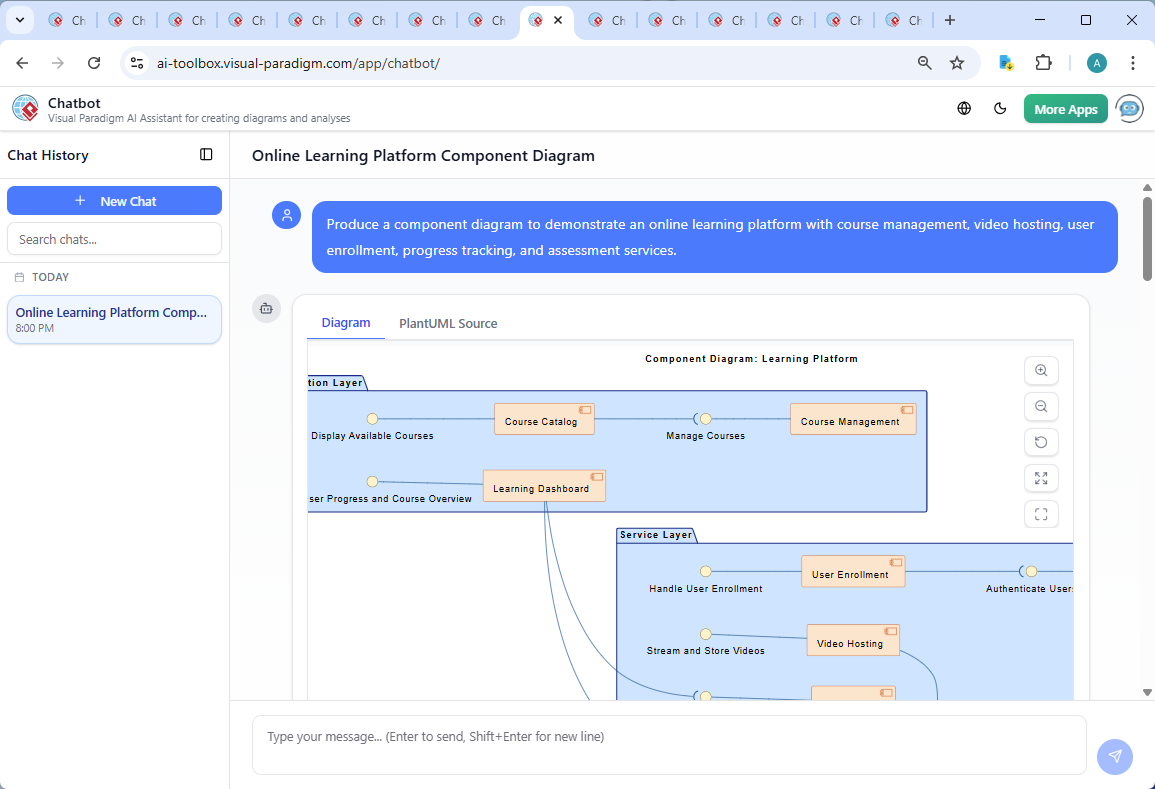Switch to the PlantUML Source tab
The width and height of the screenshot is (1155, 789).
(x=447, y=323)
